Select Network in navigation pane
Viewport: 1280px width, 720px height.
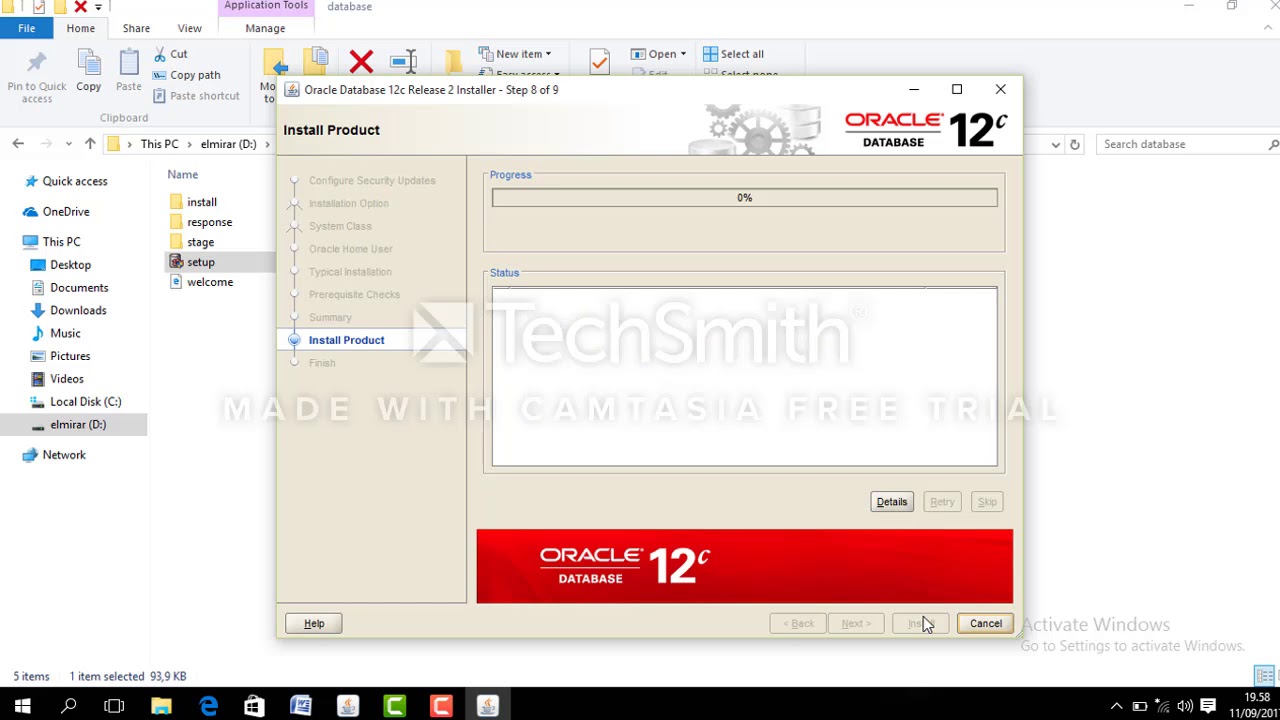(64, 454)
